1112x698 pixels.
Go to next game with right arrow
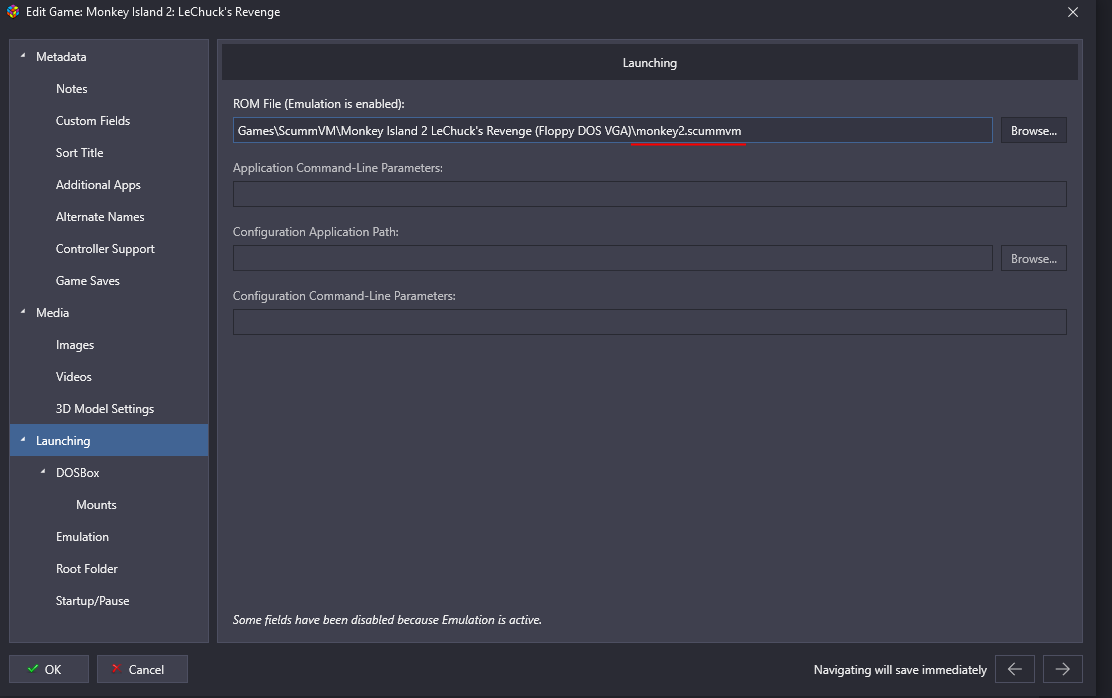[x=1063, y=669]
